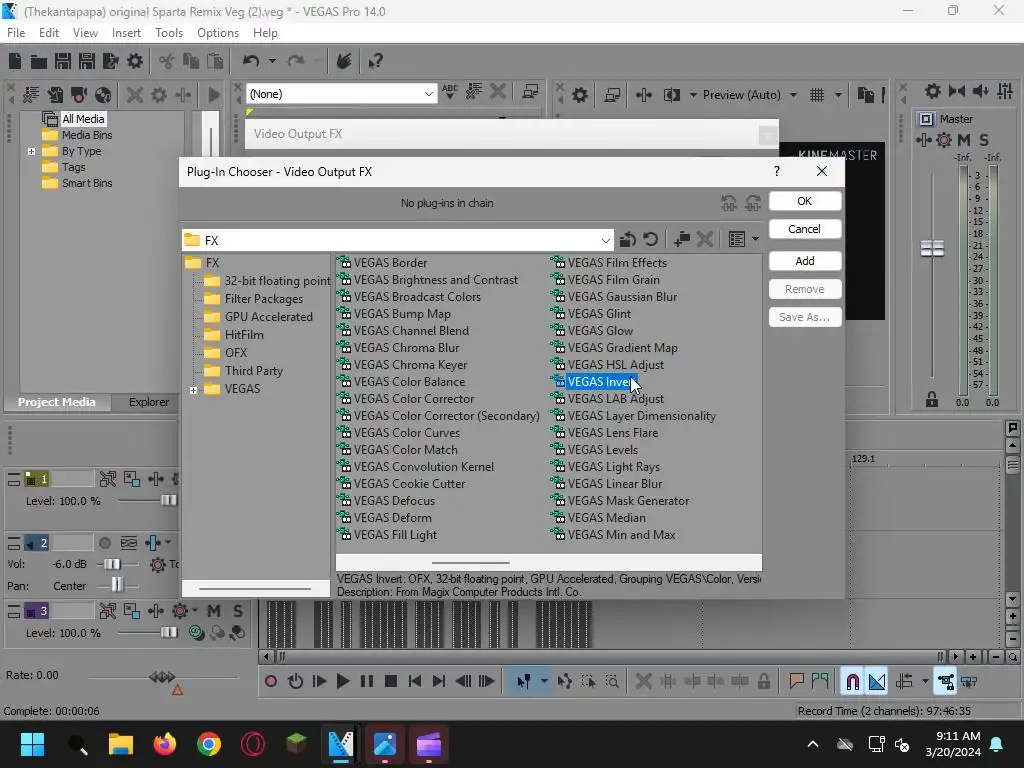Image resolution: width=1024 pixels, height=768 pixels.
Task: Open File Explorer from taskbar
Action: [121, 744]
